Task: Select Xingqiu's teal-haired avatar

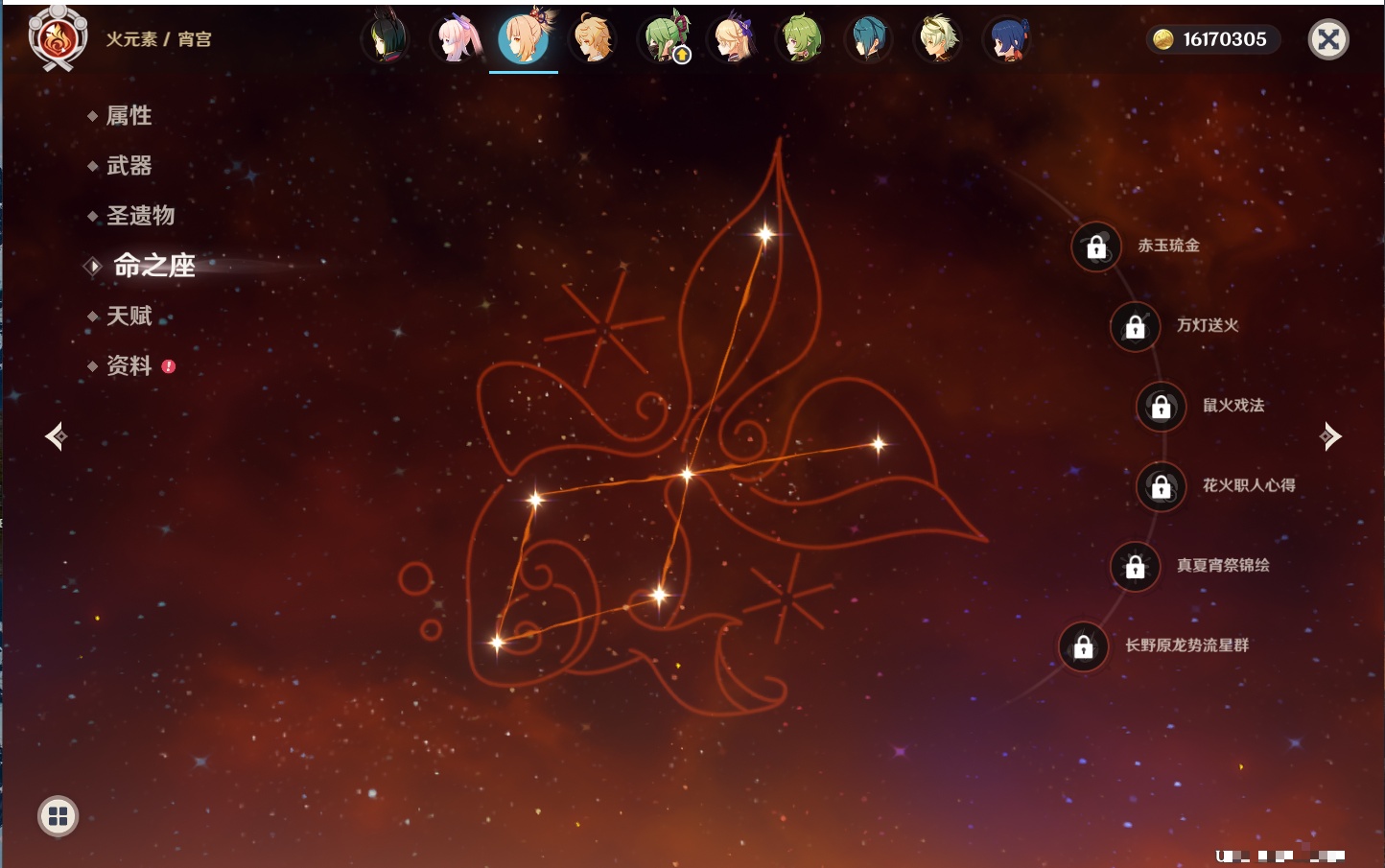Action: [869, 39]
